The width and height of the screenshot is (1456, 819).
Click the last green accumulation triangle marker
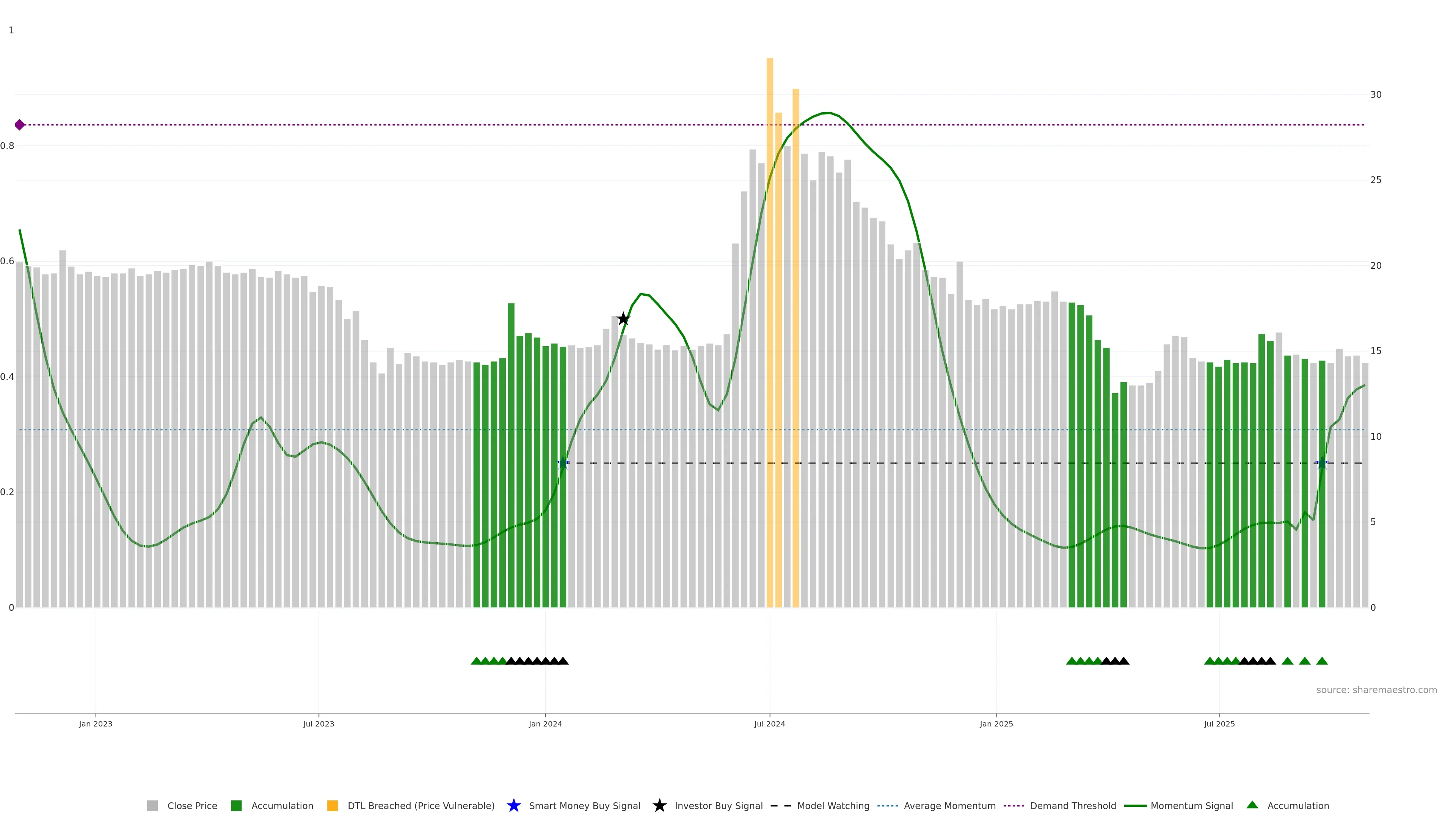point(1321,661)
